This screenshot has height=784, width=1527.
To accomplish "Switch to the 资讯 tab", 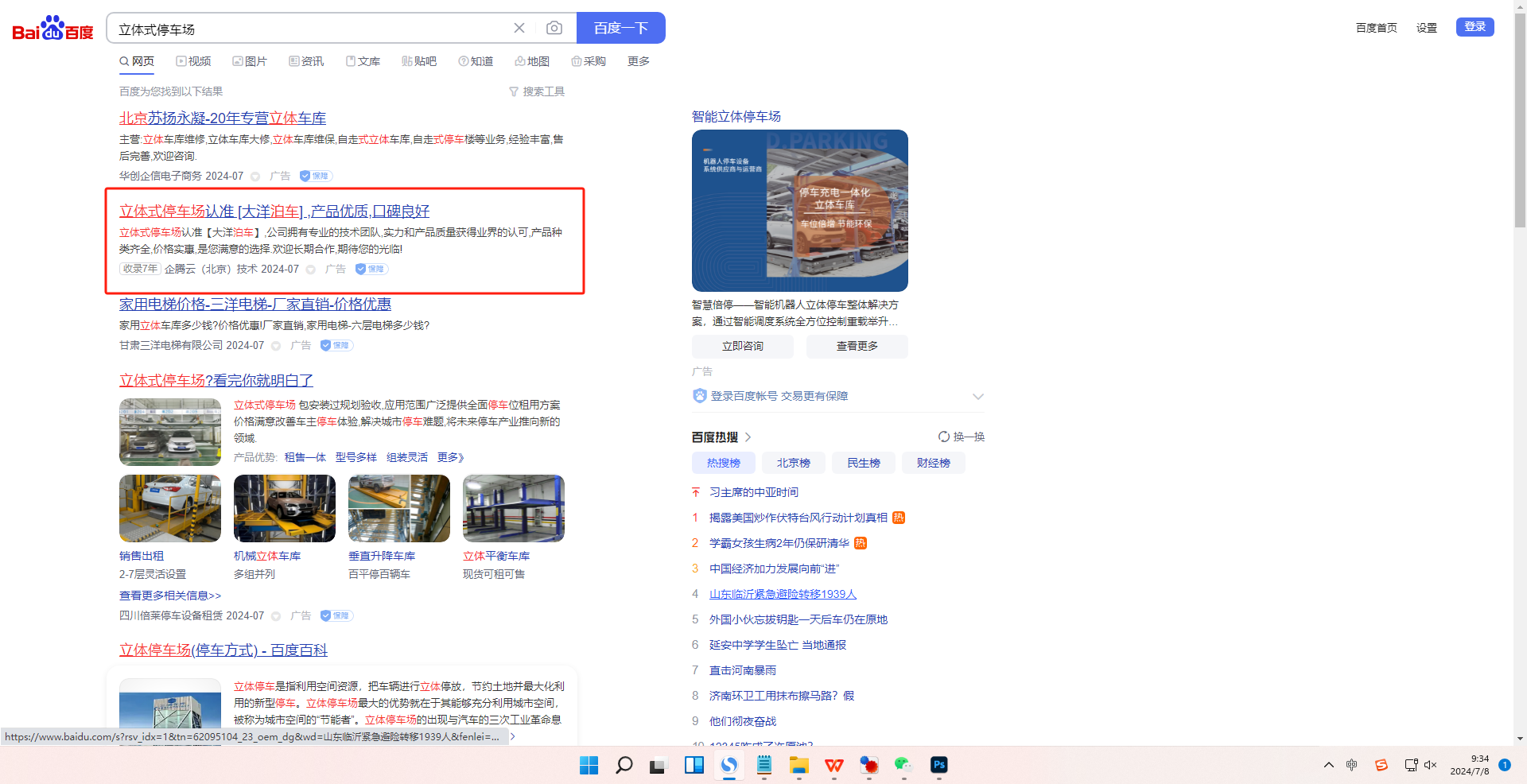I will [306, 61].
